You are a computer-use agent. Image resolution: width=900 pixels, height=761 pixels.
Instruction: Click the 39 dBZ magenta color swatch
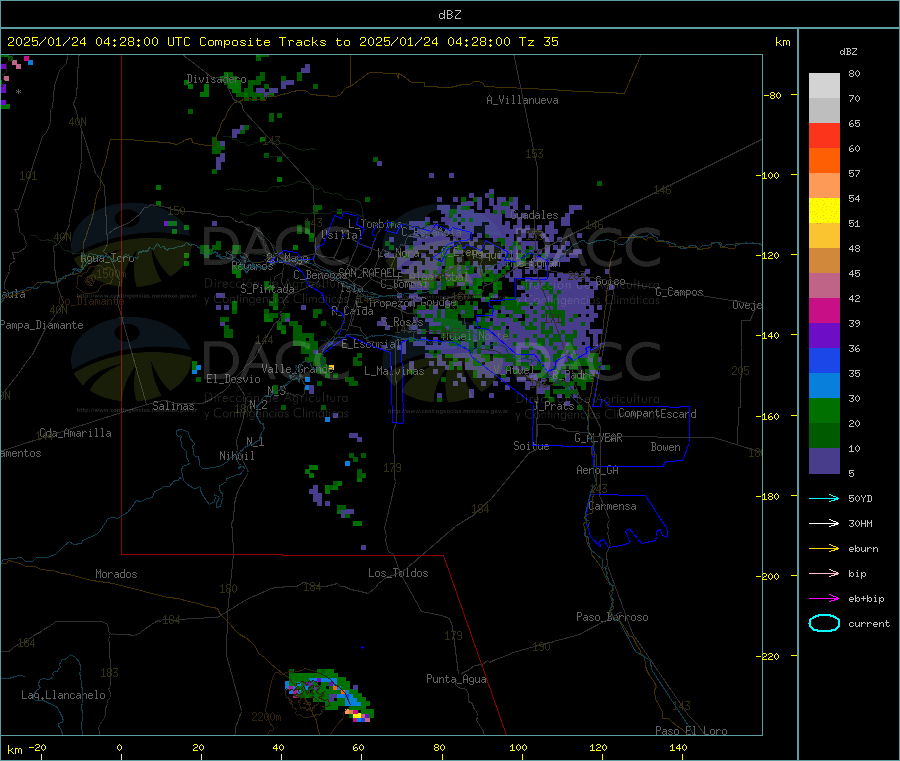click(824, 310)
